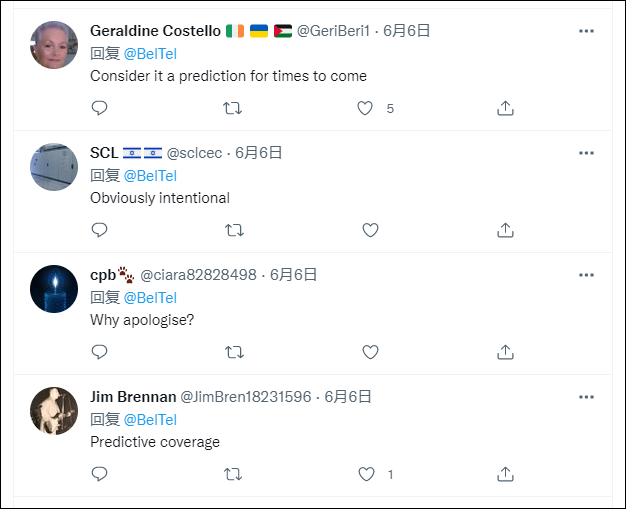Share Geraldine Costello's tweet
The image size is (626, 509).
pos(505,108)
